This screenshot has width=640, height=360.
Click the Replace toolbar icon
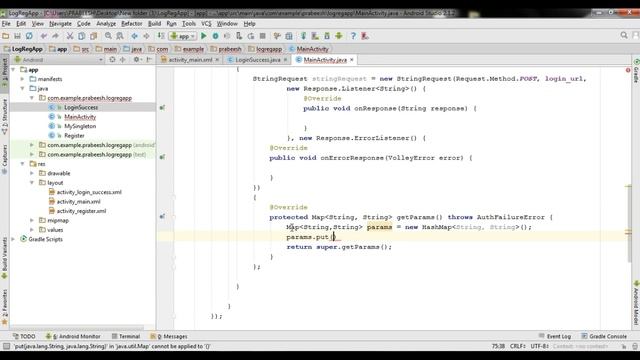tap(120, 36)
